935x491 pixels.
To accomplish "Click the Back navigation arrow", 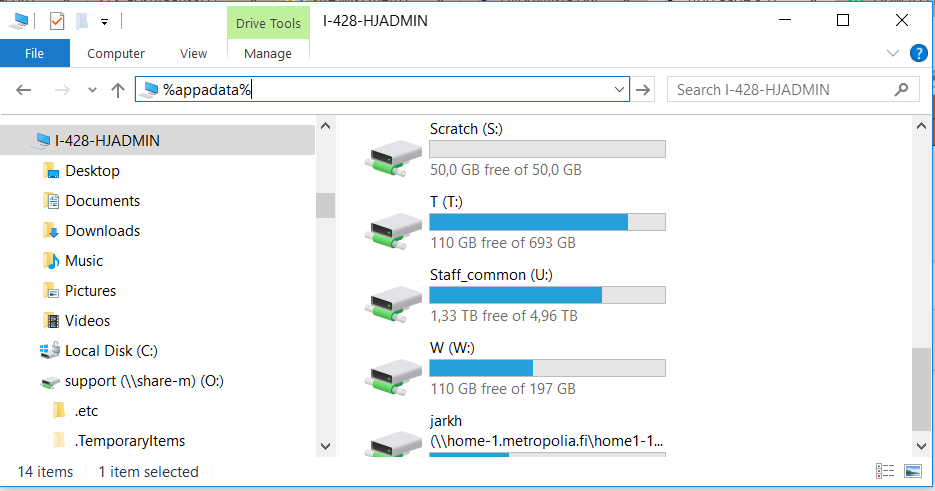I will pyautogui.click(x=24, y=90).
